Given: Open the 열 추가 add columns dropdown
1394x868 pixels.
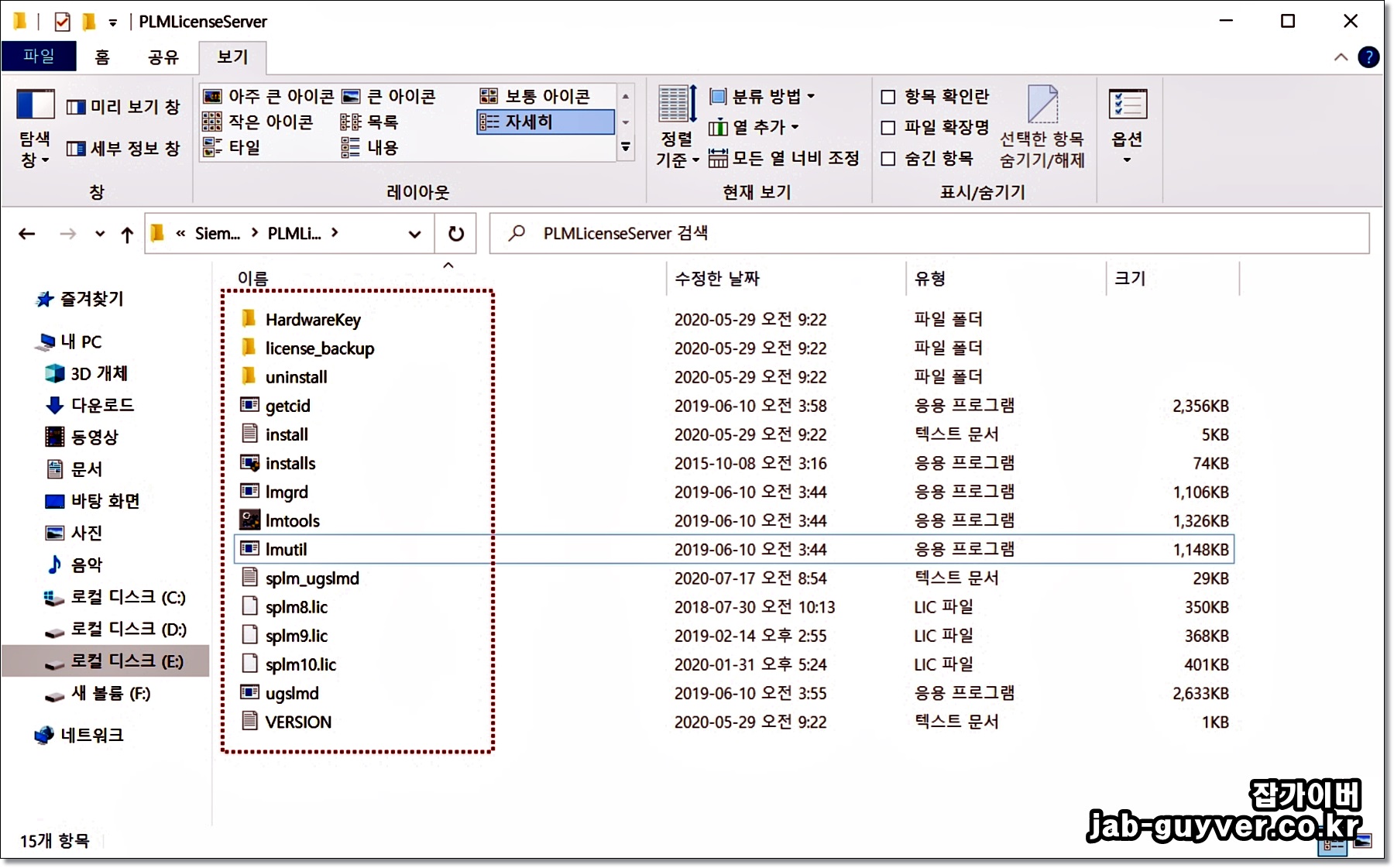Looking at the screenshot, I should pyautogui.click(x=754, y=127).
